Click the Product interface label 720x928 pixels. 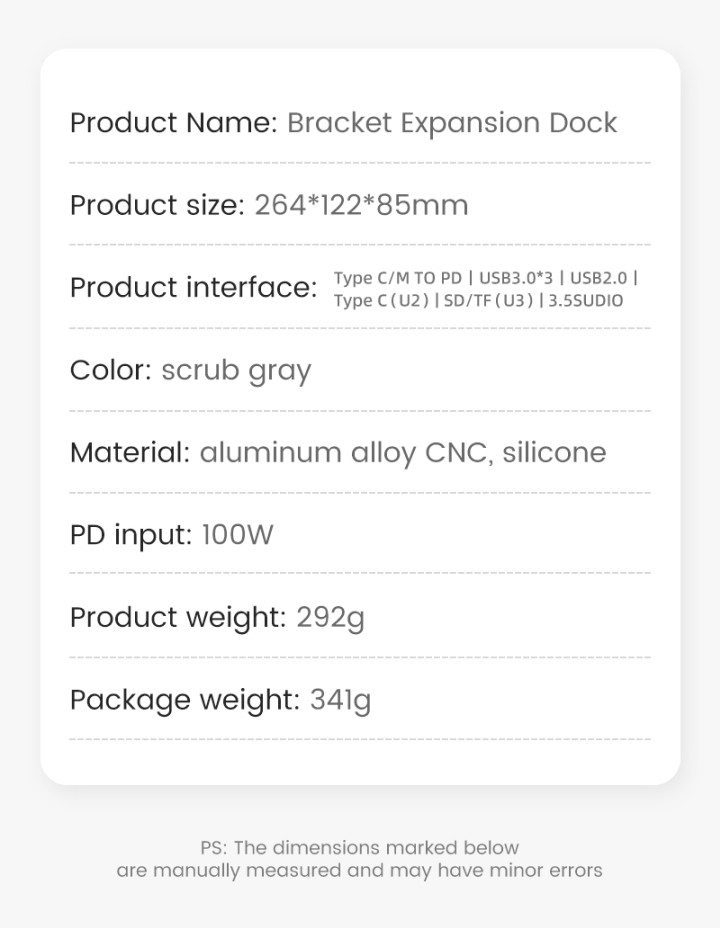(193, 288)
